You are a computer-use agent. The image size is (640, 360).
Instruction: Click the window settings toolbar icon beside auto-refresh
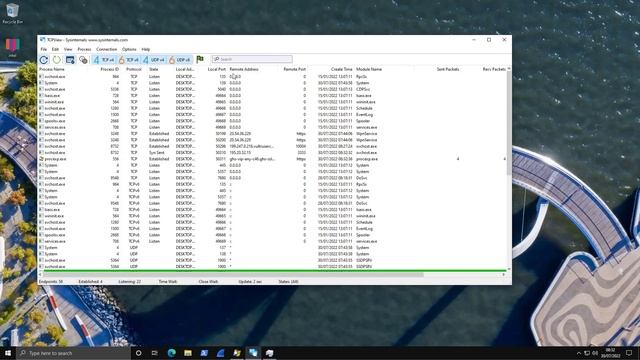pos(70,60)
